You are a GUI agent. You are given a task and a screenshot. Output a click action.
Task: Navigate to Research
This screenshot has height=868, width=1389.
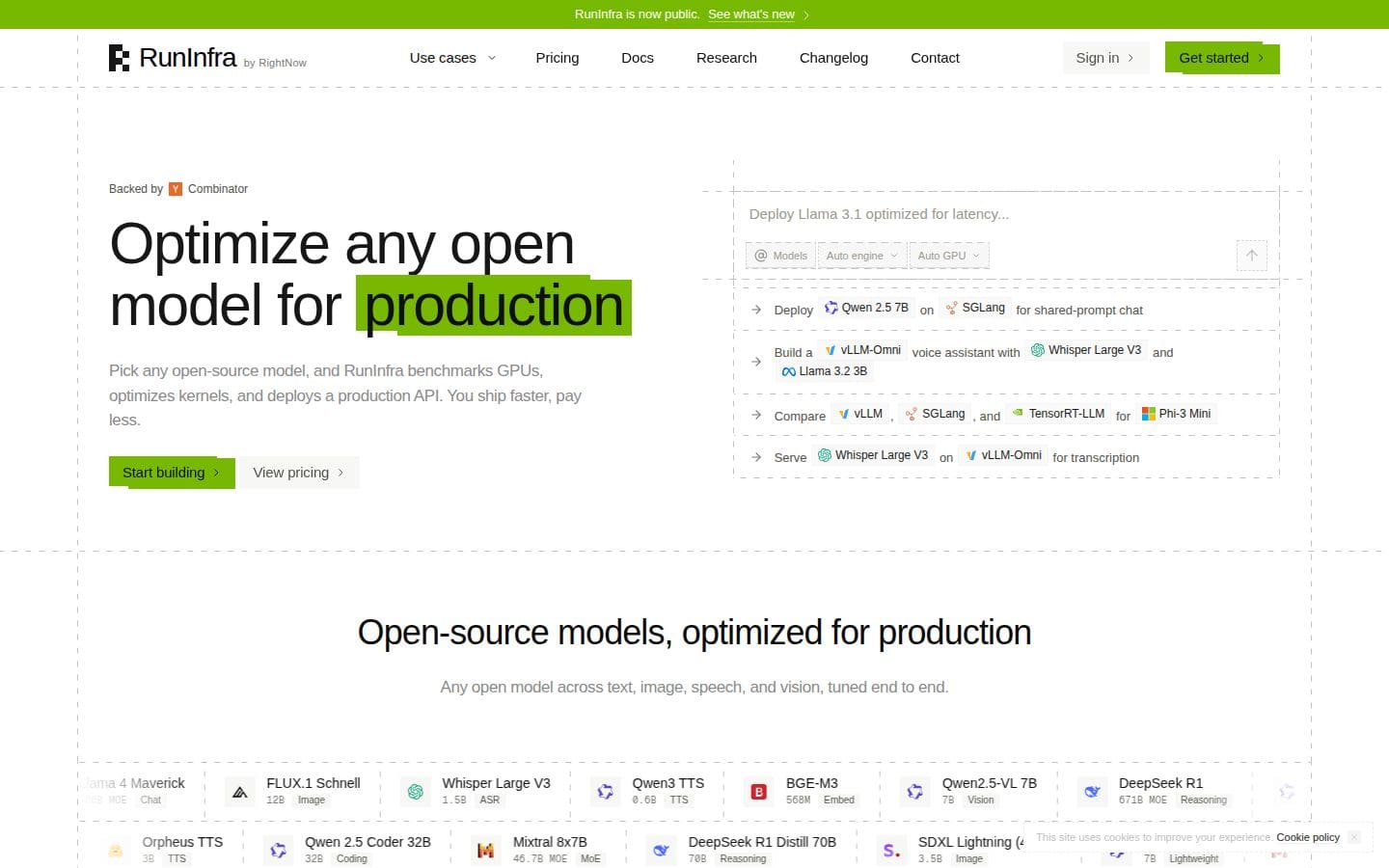click(x=726, y=58)
